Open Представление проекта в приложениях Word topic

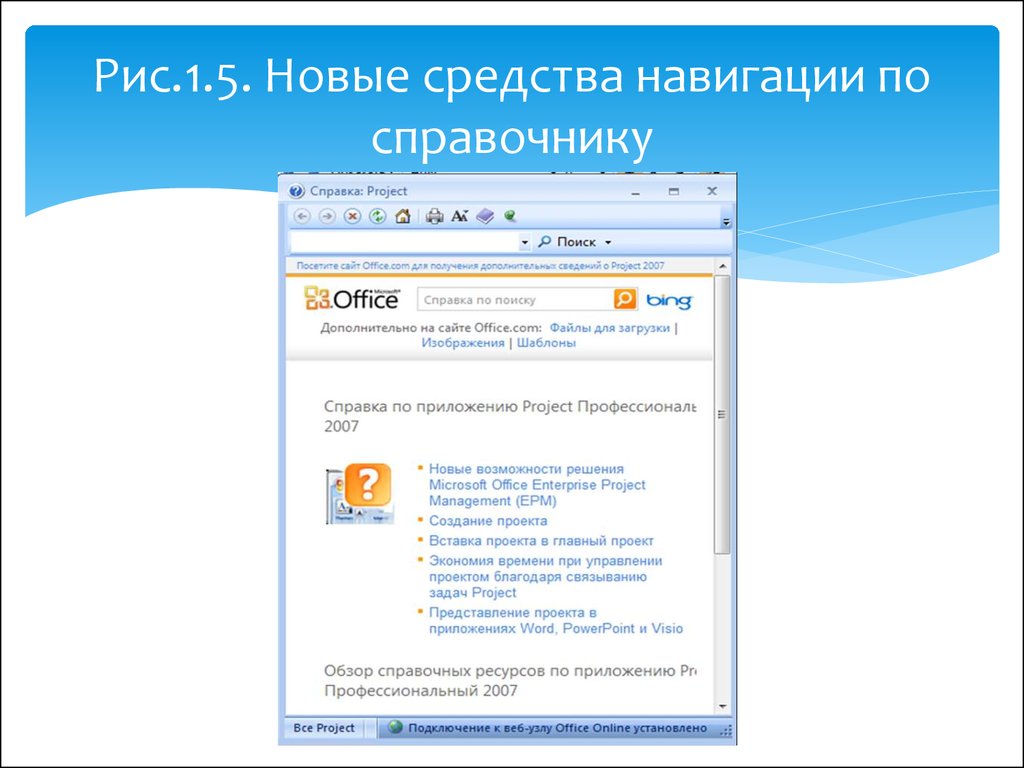(x=556, y=620)
